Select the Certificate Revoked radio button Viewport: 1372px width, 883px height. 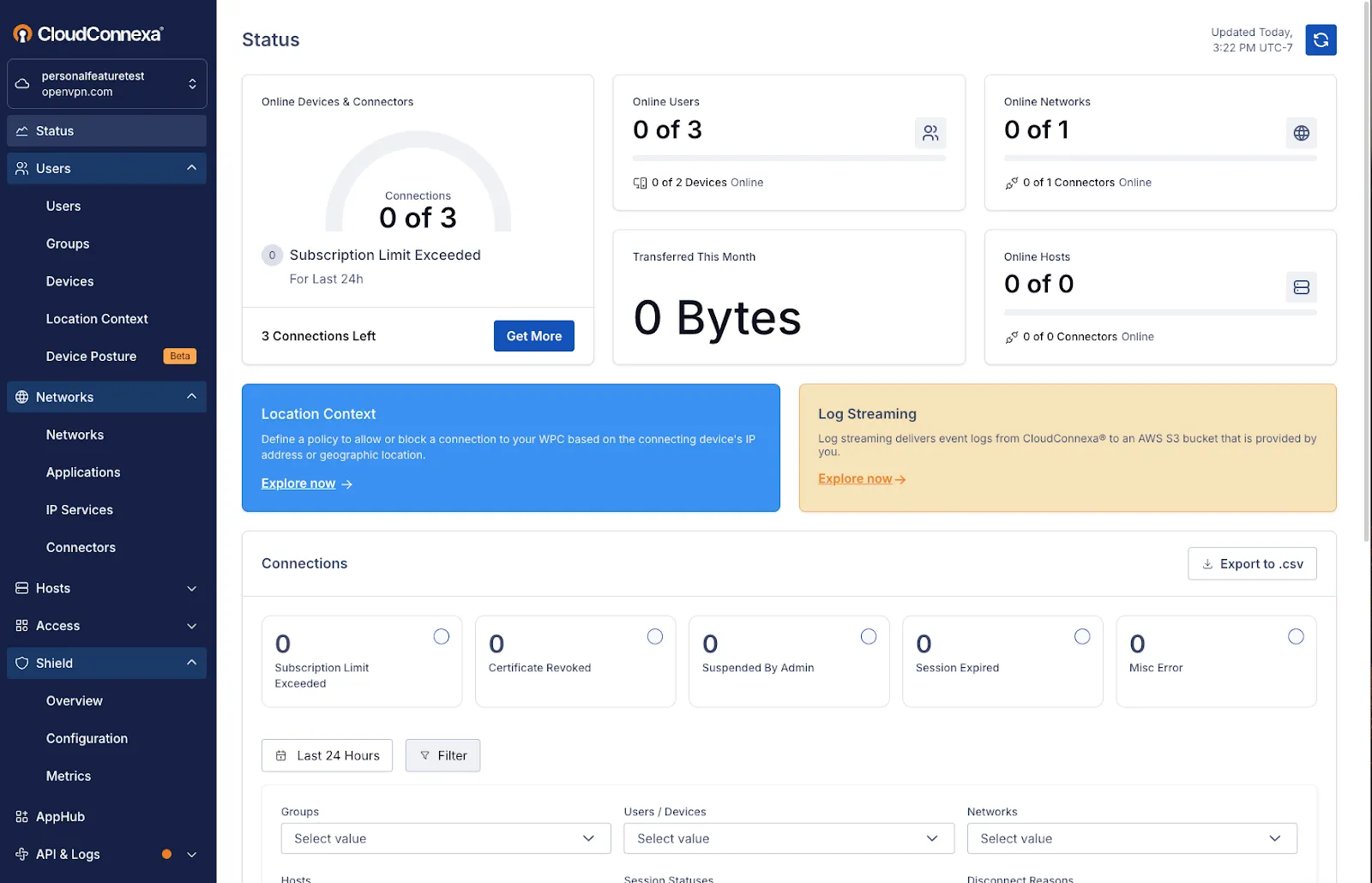(x=655, y=636)
